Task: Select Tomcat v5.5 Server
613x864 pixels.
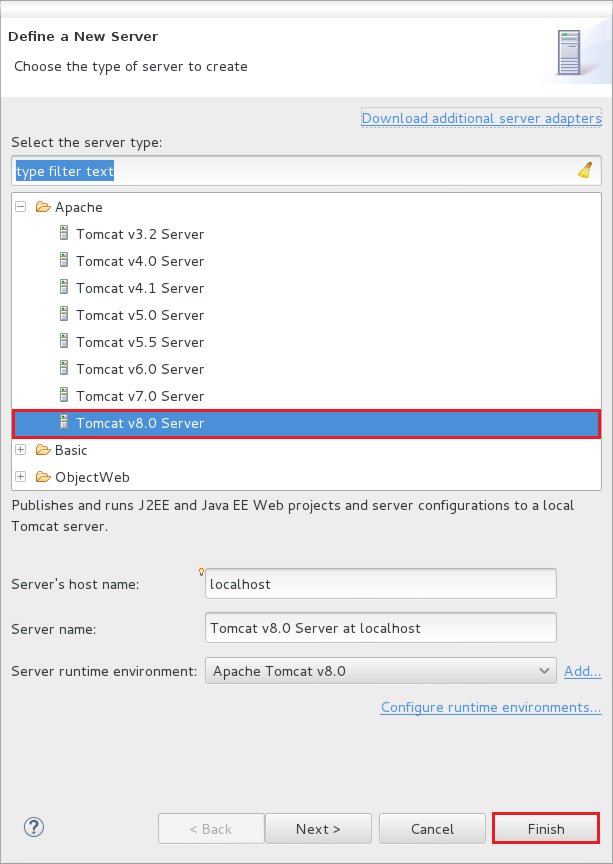Action: pyautogui.click(x=140, y=342)
